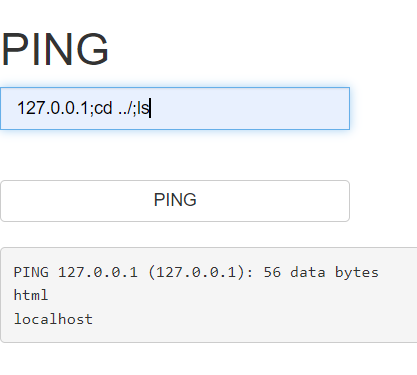Click the large PING page heading

coord(55,49)
